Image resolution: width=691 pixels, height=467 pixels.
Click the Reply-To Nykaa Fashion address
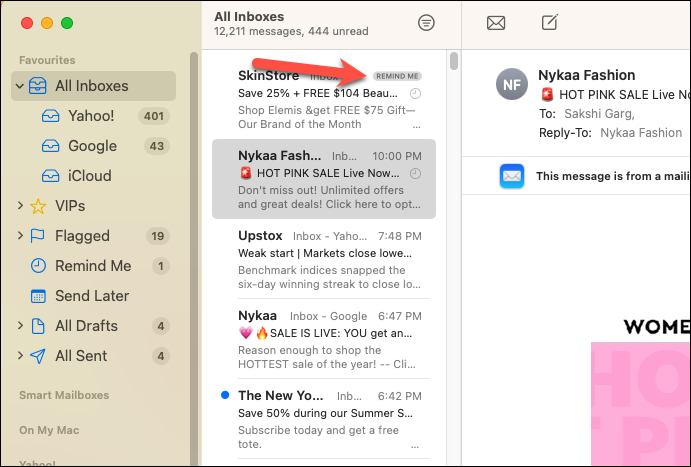click(641, 133)
